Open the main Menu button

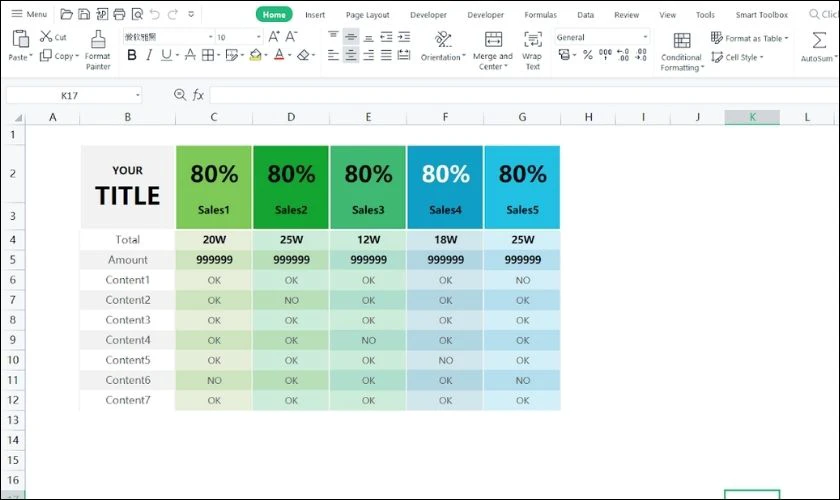pos(29,14)
